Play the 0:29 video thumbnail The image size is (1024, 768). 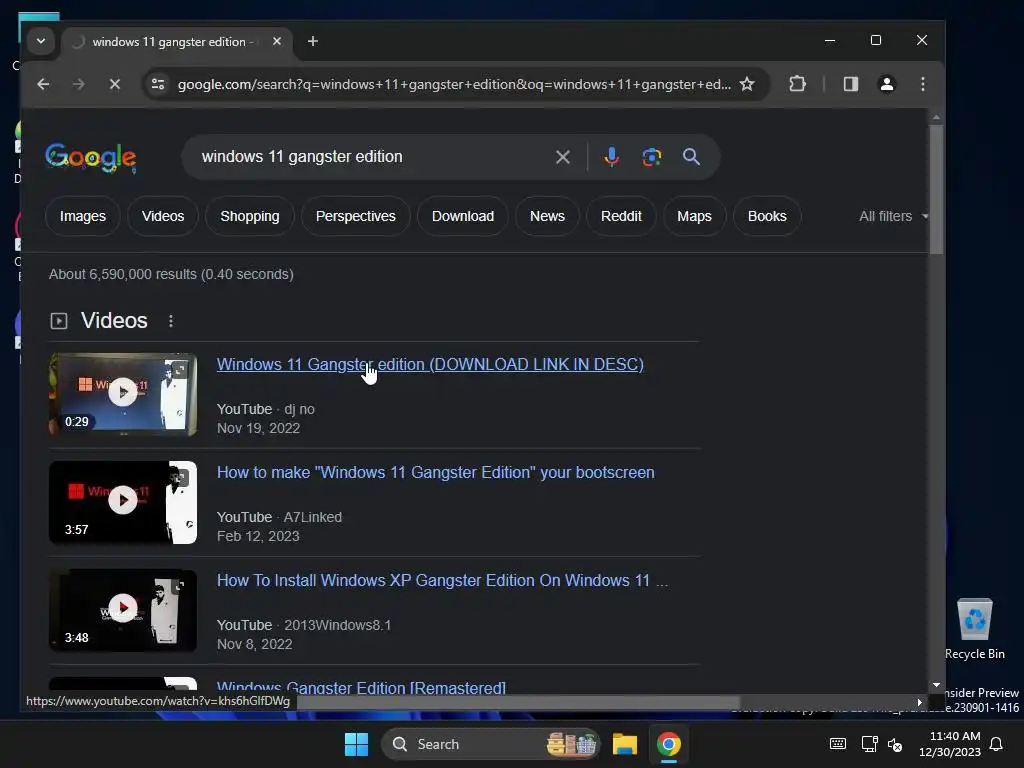[123, 394]
